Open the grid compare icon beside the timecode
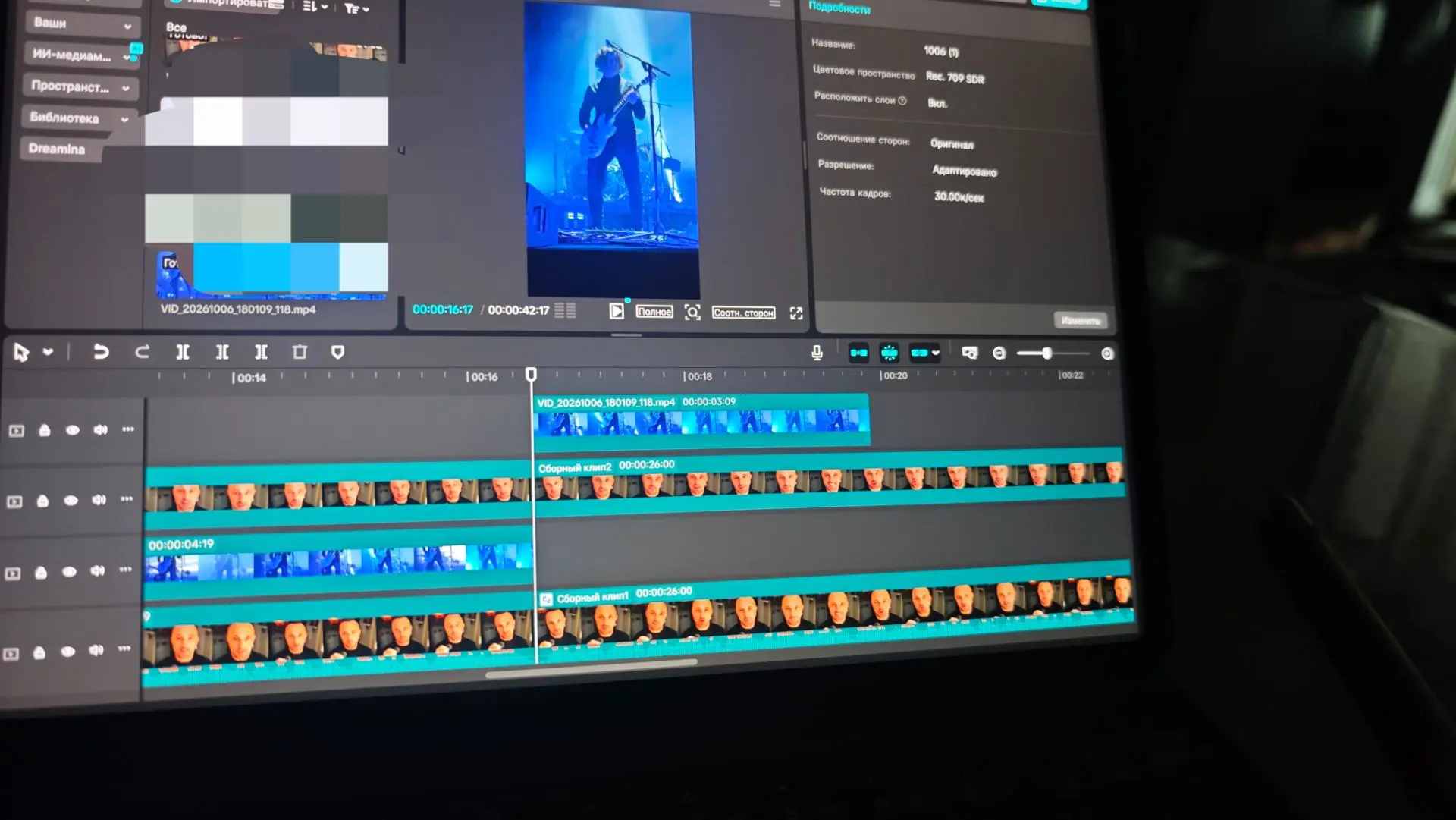The image size is (1456, 820). pyautogui.click(x=565, y=310)
